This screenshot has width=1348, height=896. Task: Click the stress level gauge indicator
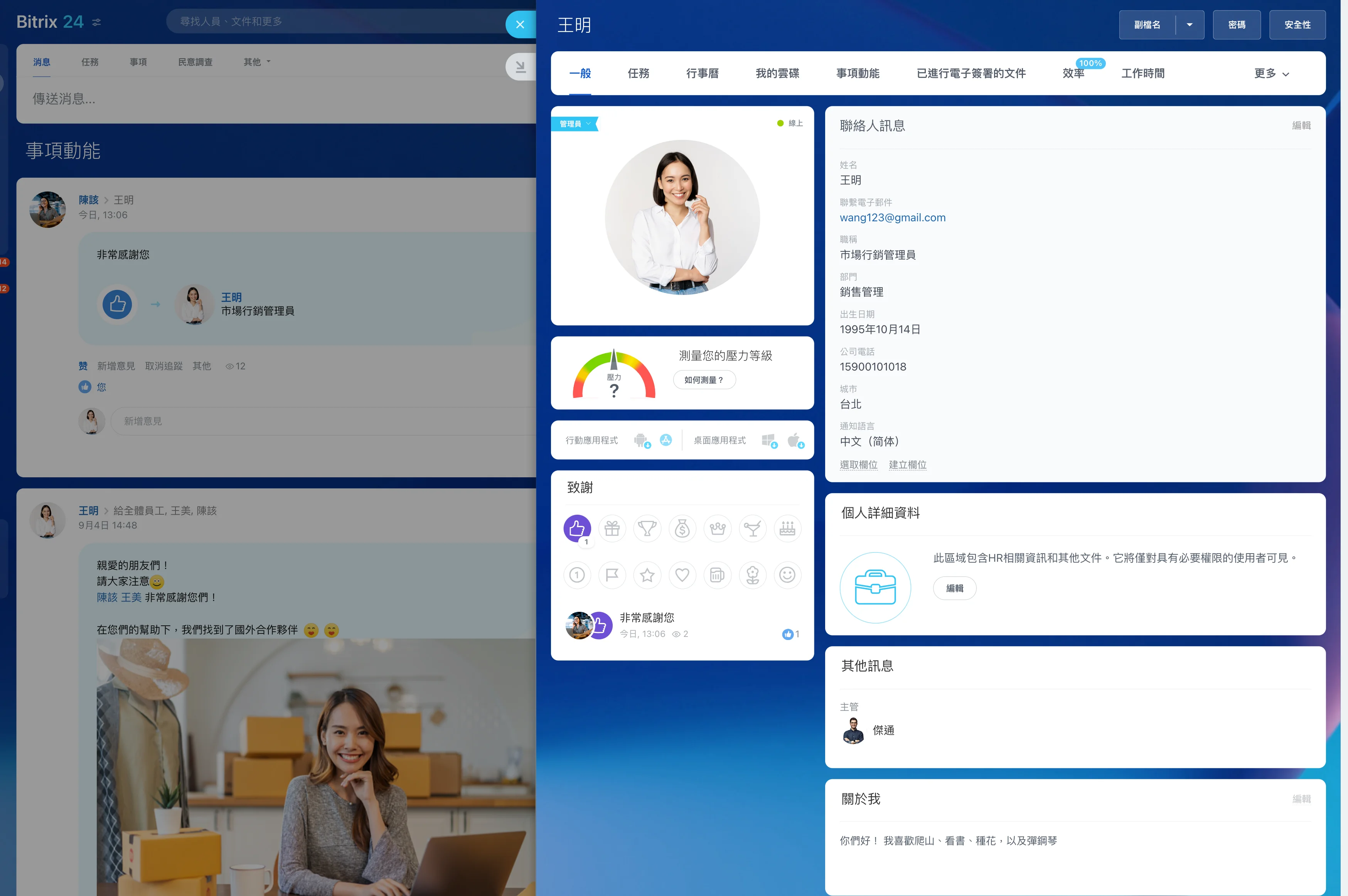click(614, 374)
